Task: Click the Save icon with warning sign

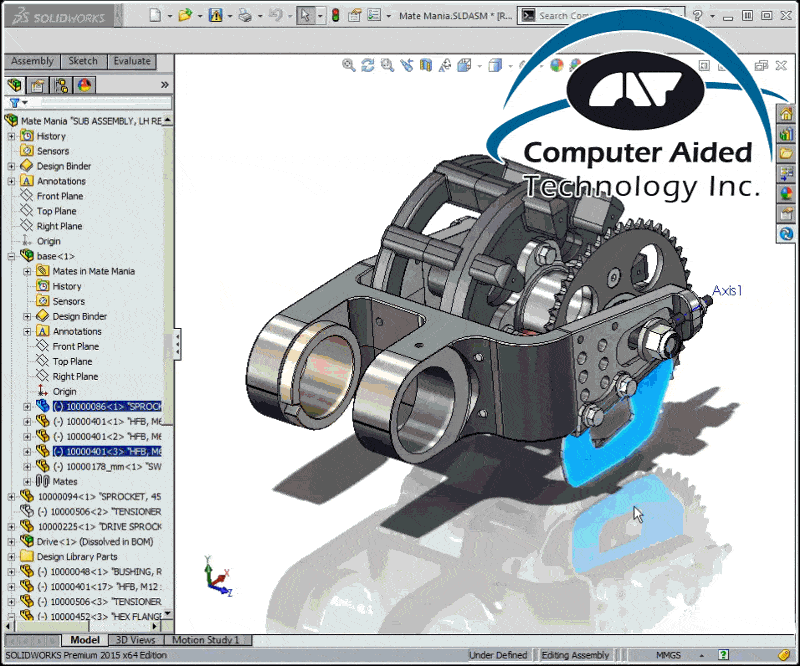Action: 215,15
